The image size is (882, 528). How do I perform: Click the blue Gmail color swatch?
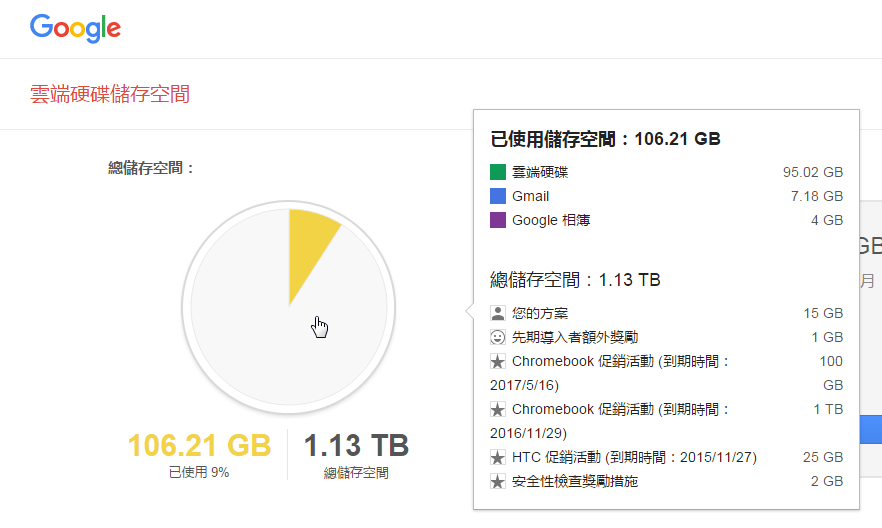pos(498,196)
